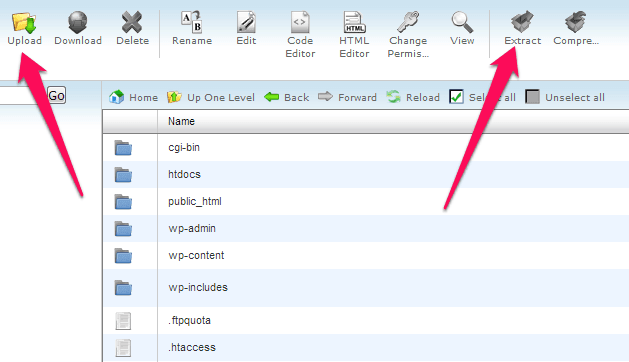Click the Compress box icon

[x=576, y=22]
